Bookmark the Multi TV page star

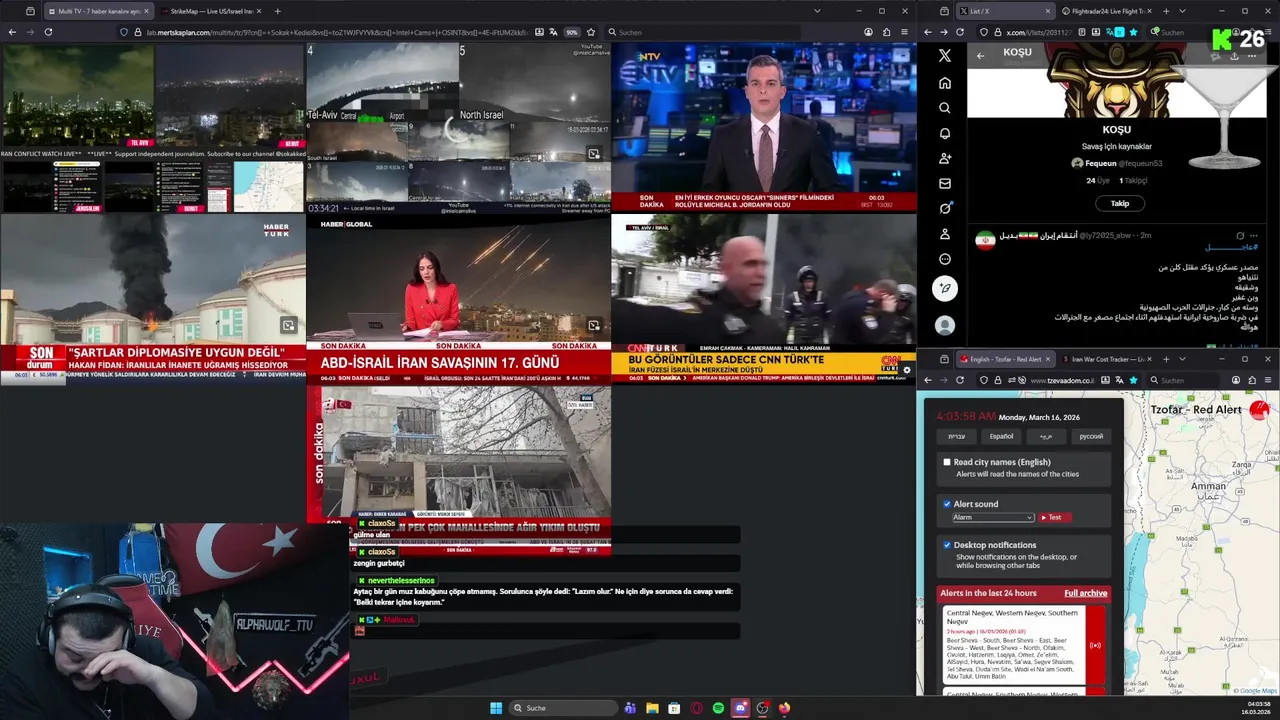coord(591,32)
